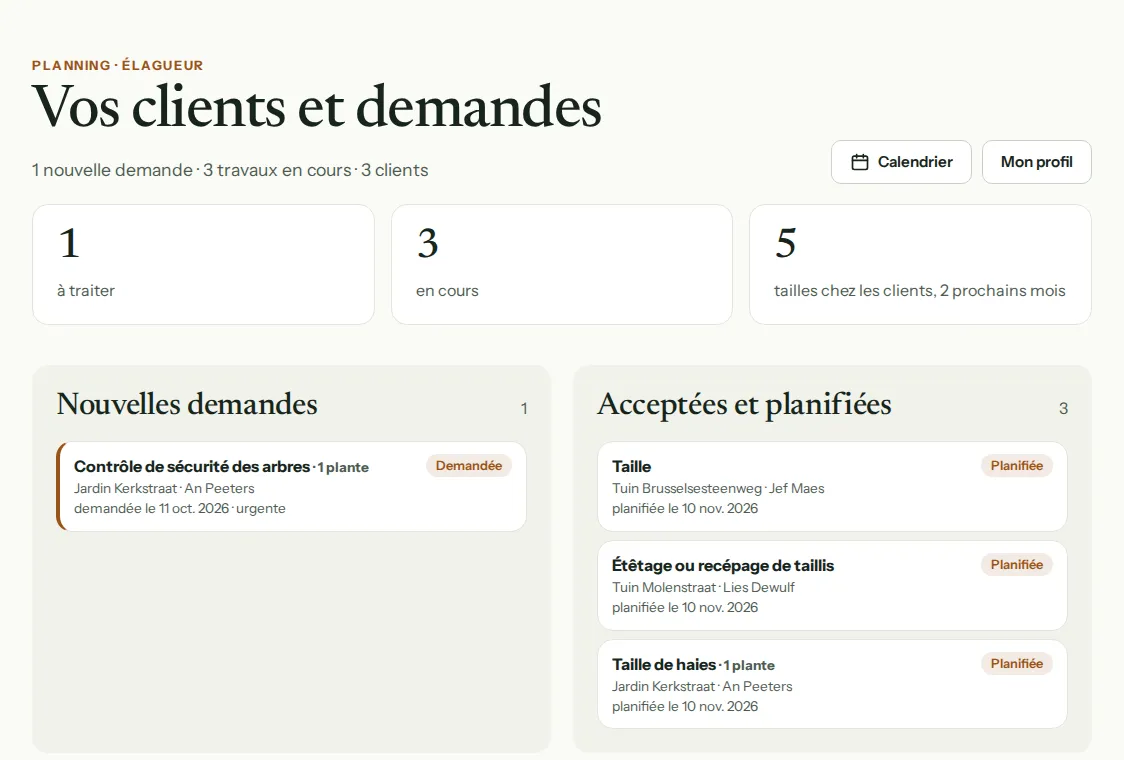Open the '5 tailles chez les clients' card

point(920,265)
